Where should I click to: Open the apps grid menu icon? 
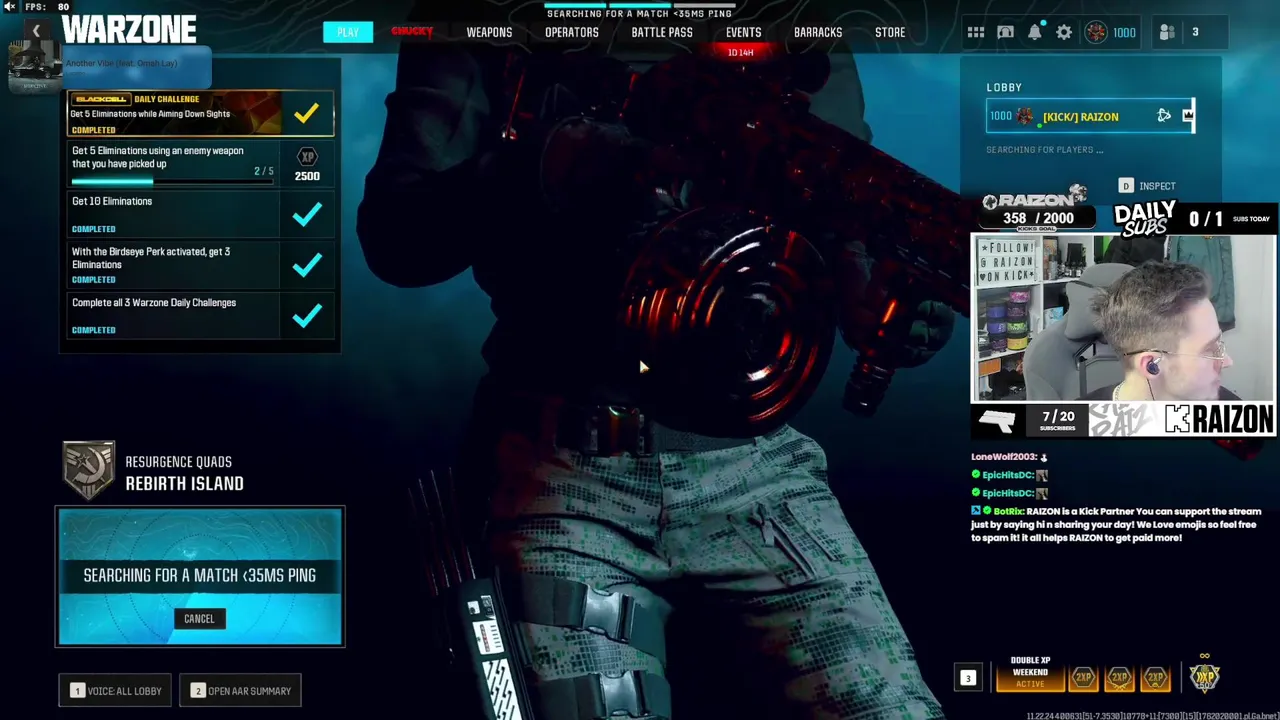pos(975,32)
